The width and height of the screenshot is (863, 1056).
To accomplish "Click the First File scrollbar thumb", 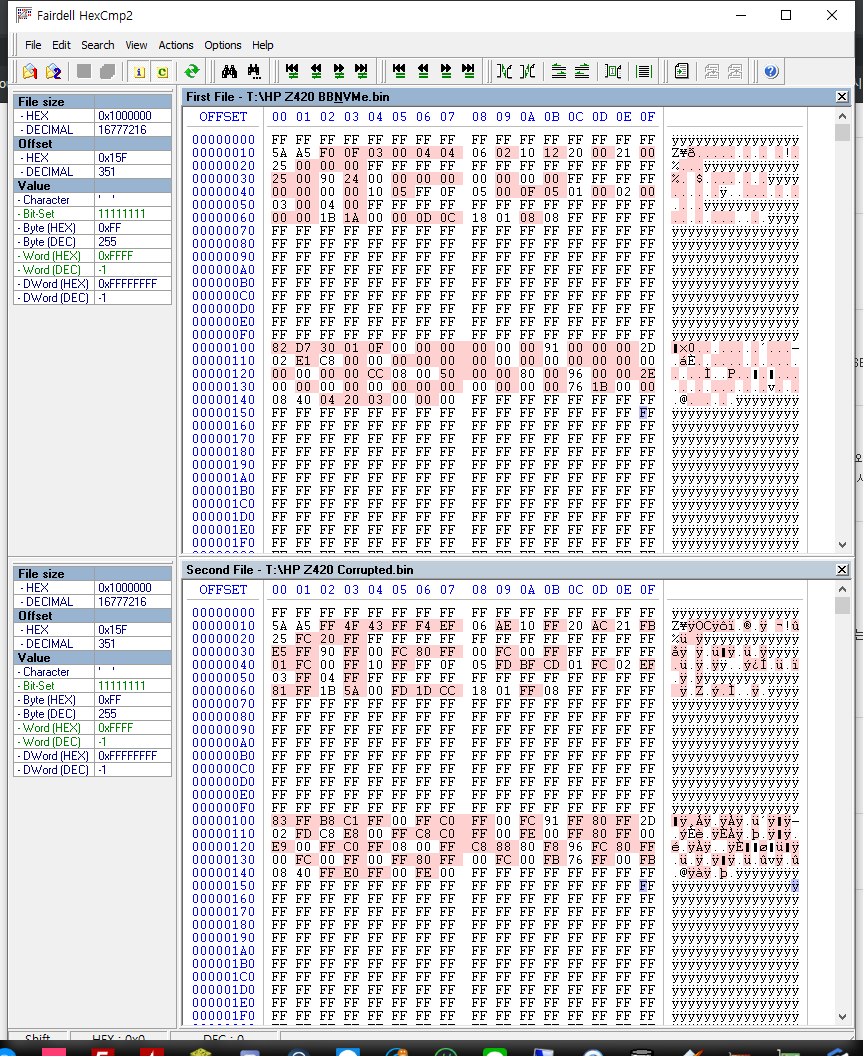I will (842, 132).
